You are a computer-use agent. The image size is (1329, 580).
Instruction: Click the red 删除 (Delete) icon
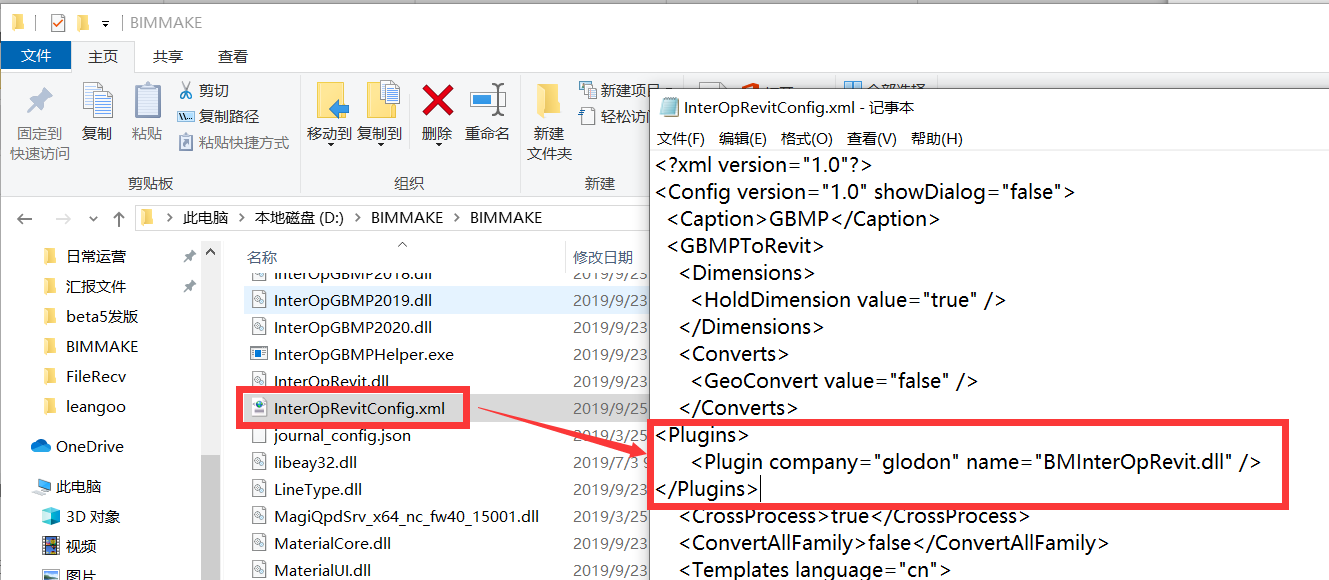[x=437, y=100]
